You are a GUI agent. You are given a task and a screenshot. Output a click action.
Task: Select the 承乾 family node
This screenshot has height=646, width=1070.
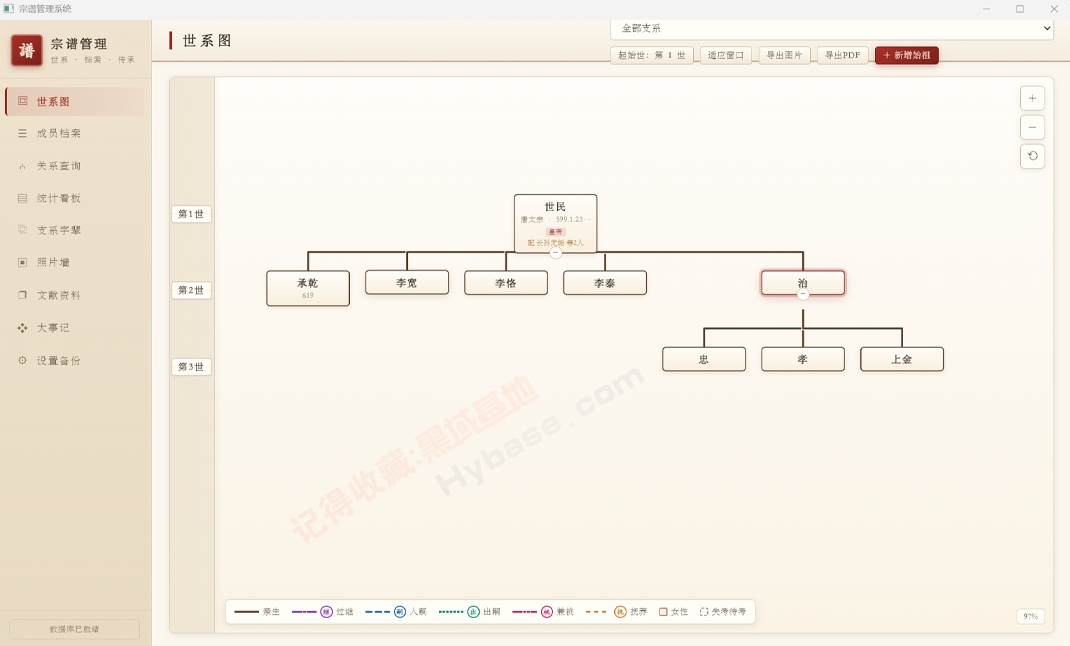[x=308, y=288]
